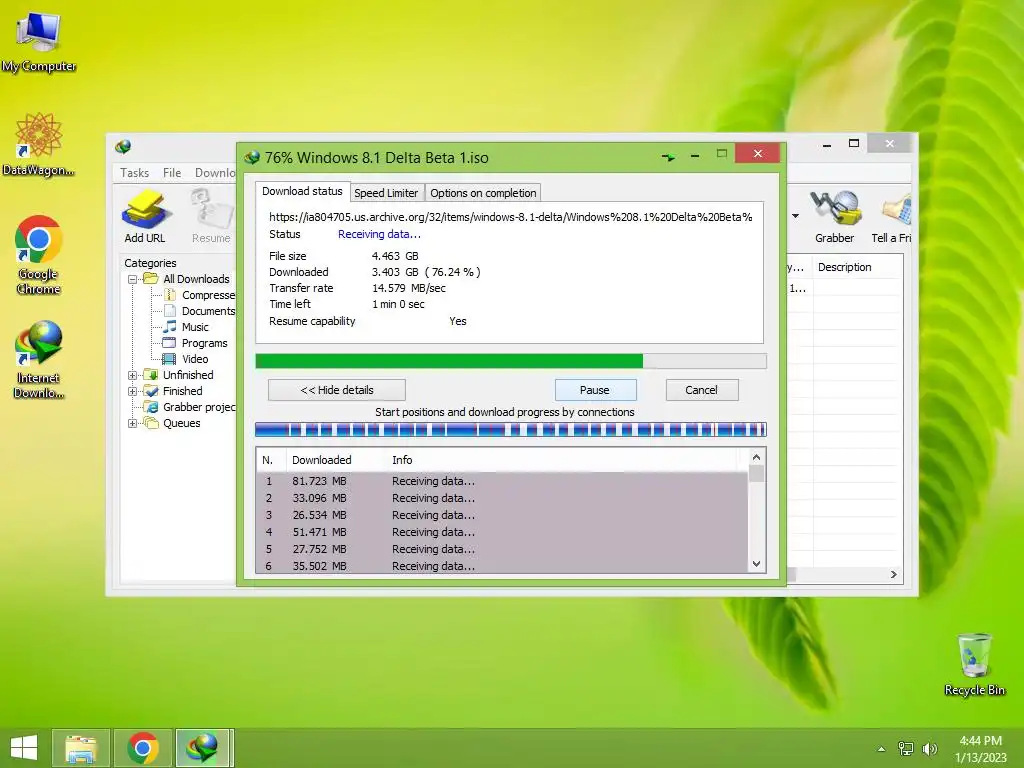The width and height of the screenshot is (1024, 768).
Task: Click the Info column header
Action: pyautogui.click(x=402, y=460)
